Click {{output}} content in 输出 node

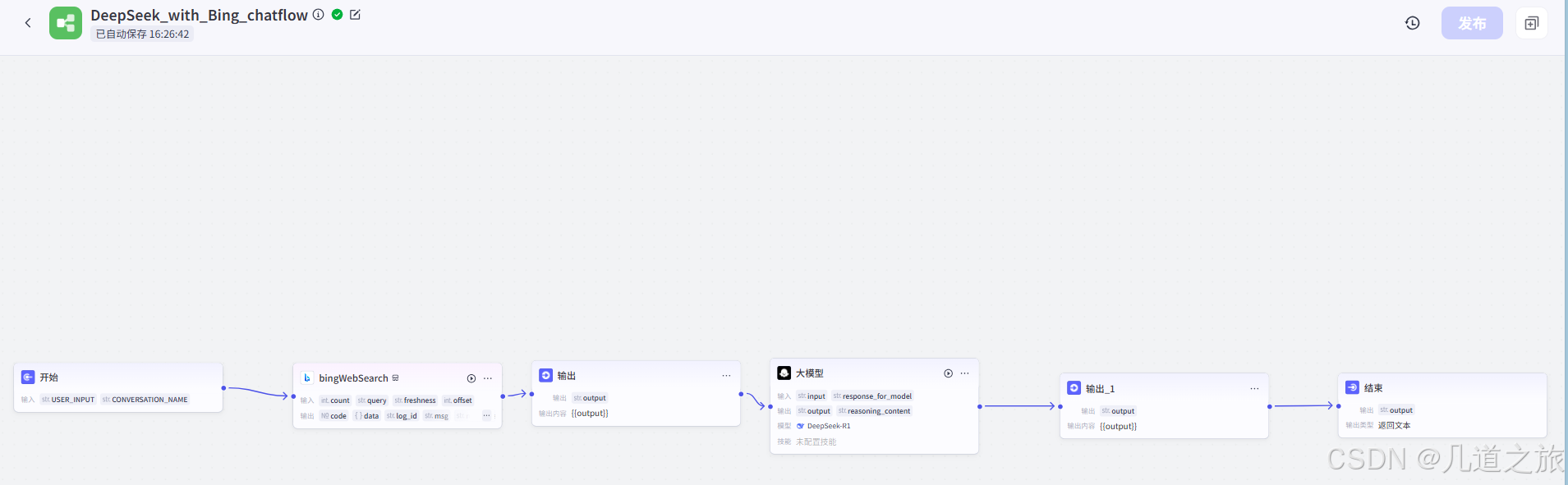tap(590, 414)
